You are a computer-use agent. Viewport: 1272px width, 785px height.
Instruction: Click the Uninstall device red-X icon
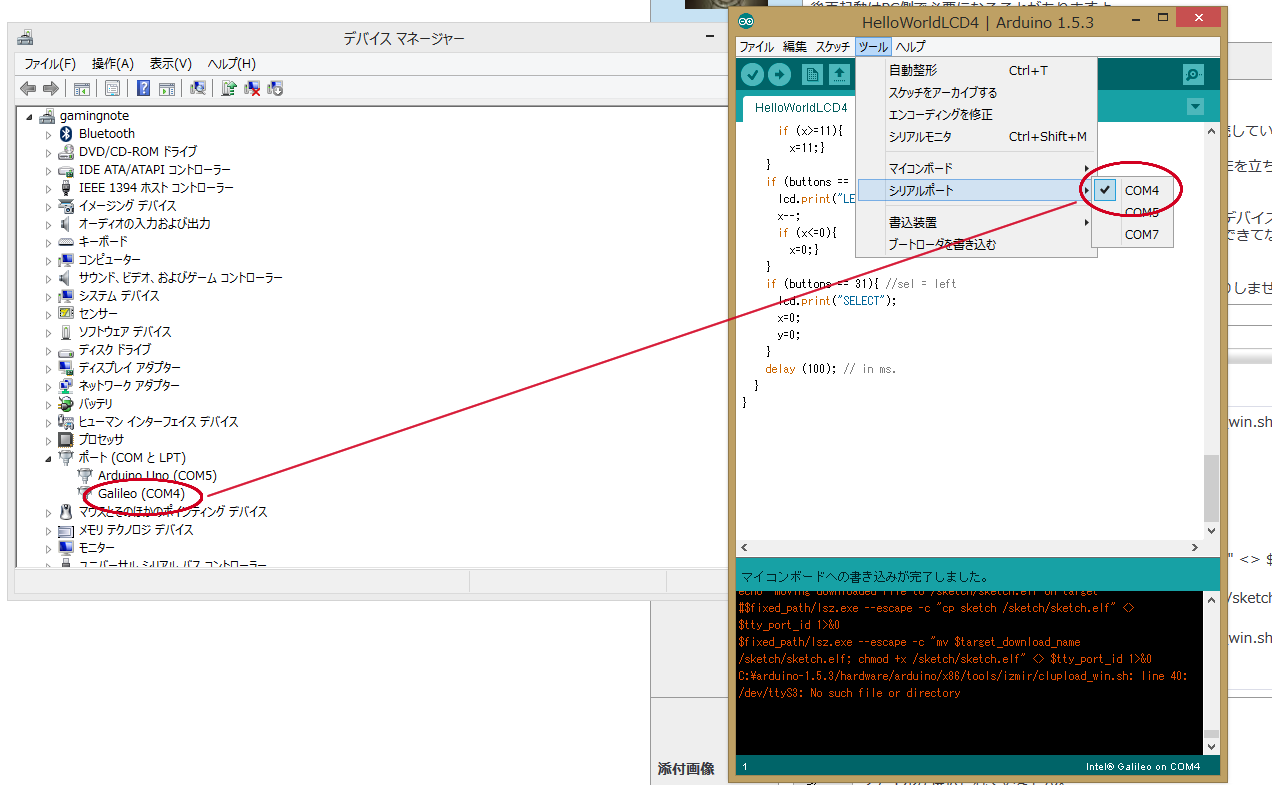pyautogui.click(x=253, y=88)
